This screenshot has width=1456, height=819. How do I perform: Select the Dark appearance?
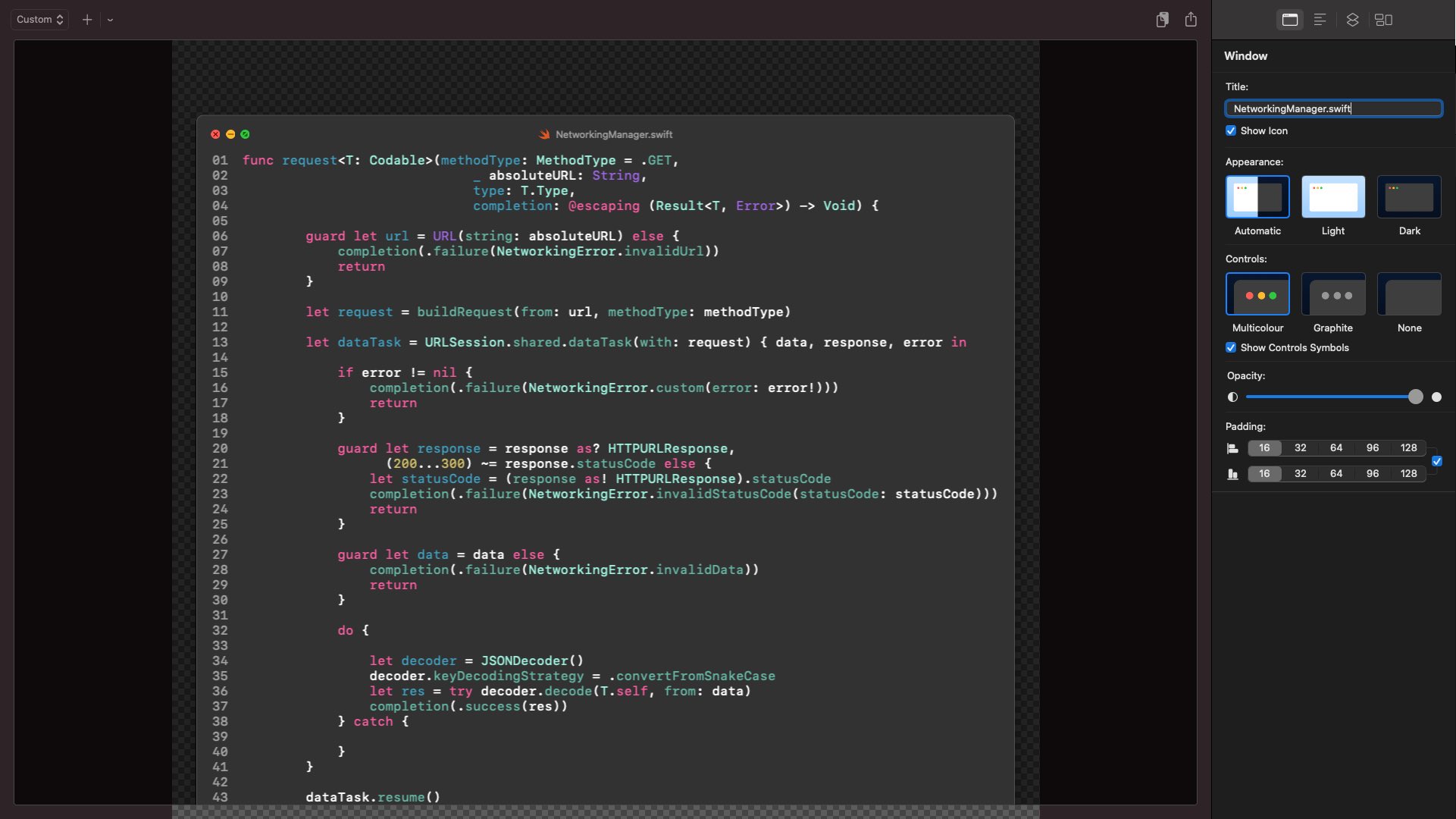click(1408, 196)
